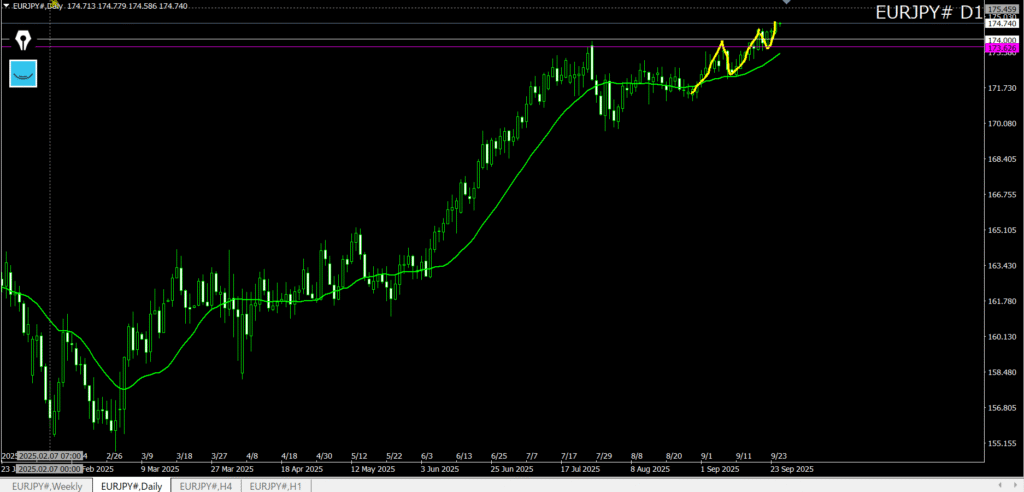This screenshot has width=1024, height=492.
Task: Click the blue smile icon button
Action: (23, 72)
